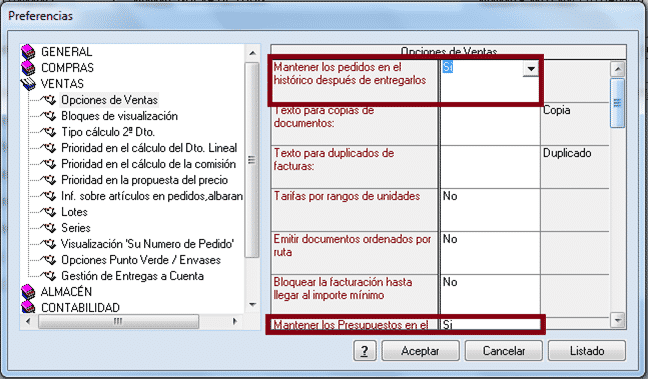The image size is (648, 379).
Task: Select Visualización 'Su Numero de Pedido'
Action: [x=148, y=244]
